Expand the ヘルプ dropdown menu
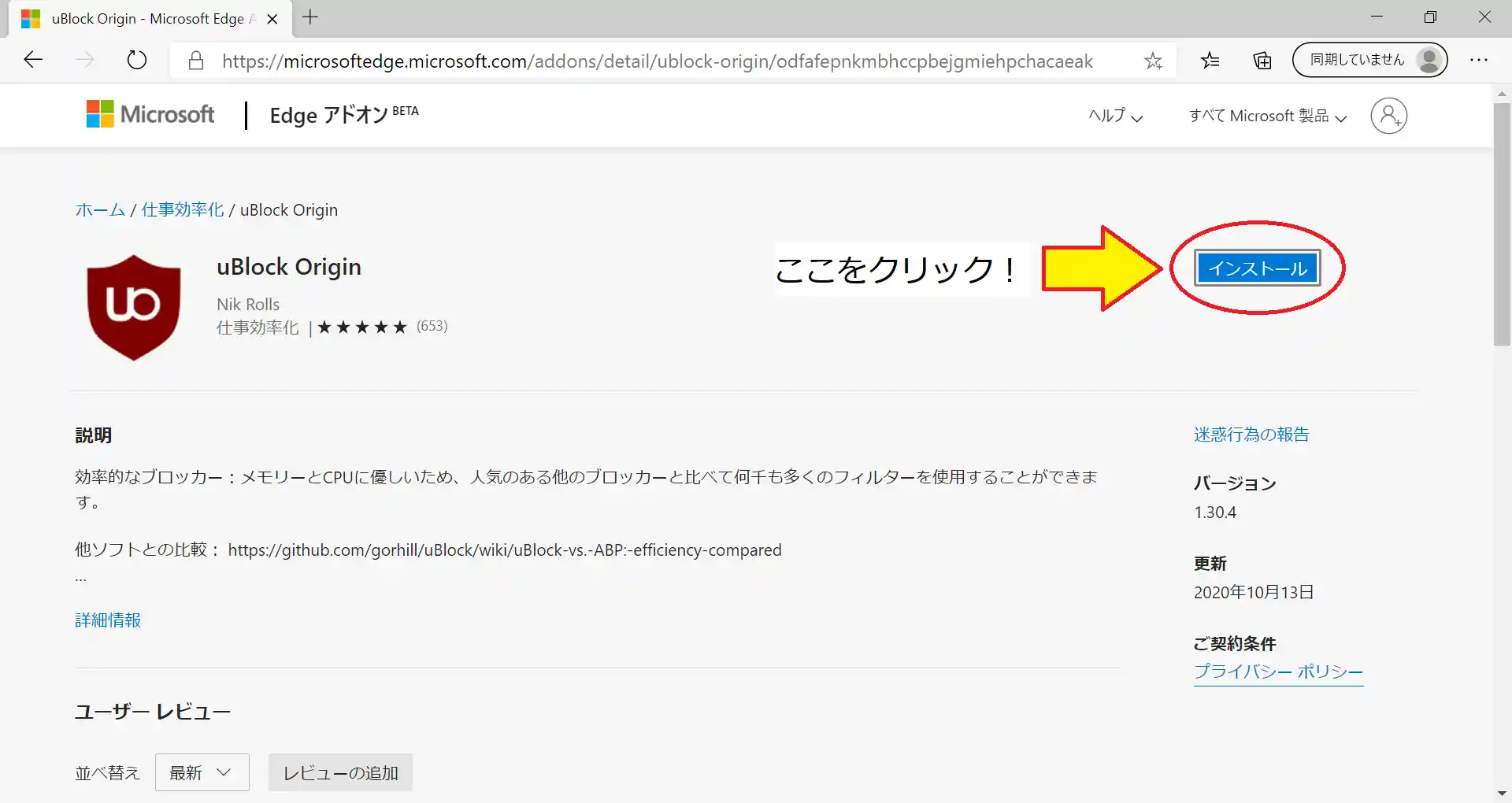The width and height of the screenshot is (1512, 803). click(x=1115, y=116)
